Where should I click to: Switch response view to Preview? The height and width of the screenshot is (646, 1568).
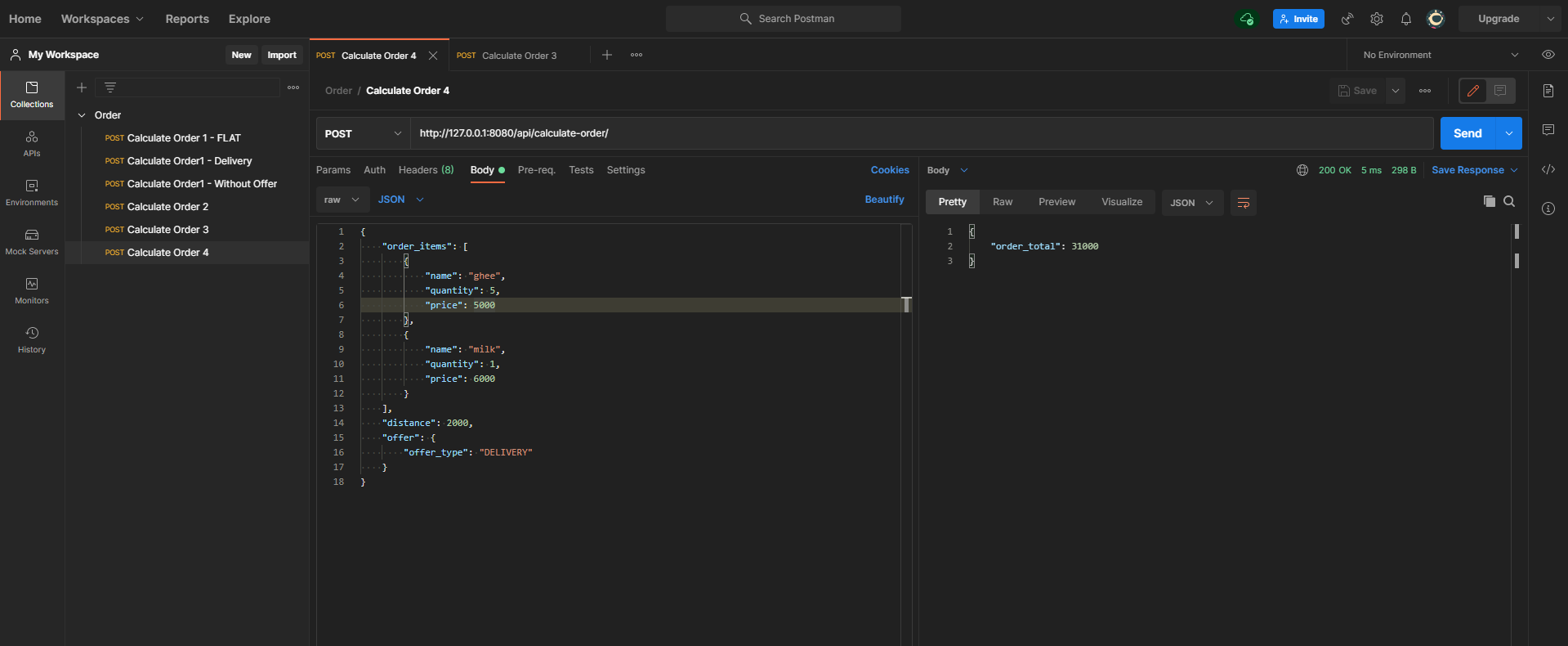click(1057, 202)
